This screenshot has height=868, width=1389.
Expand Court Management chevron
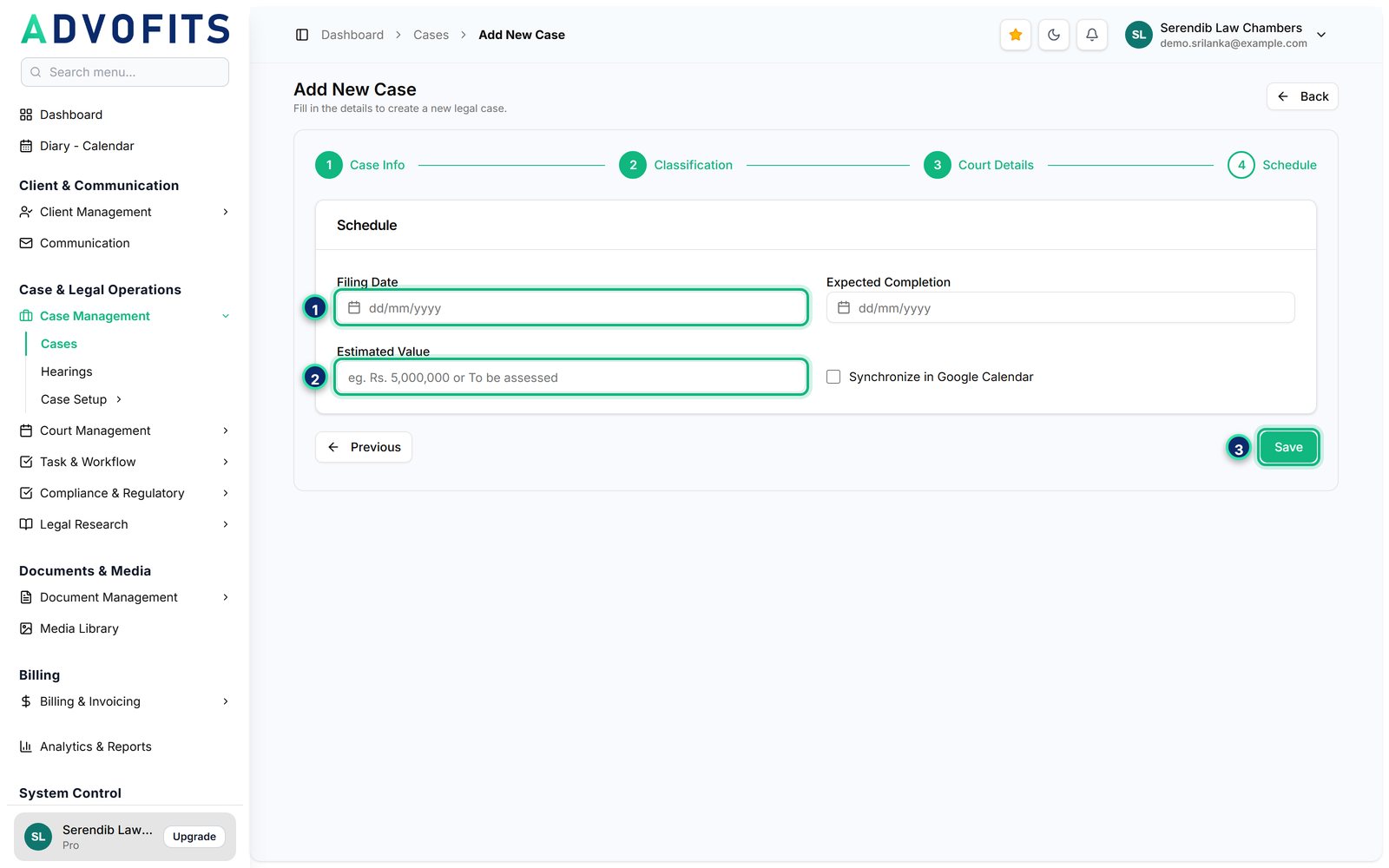pyautogui.click(x=226, y=431)
